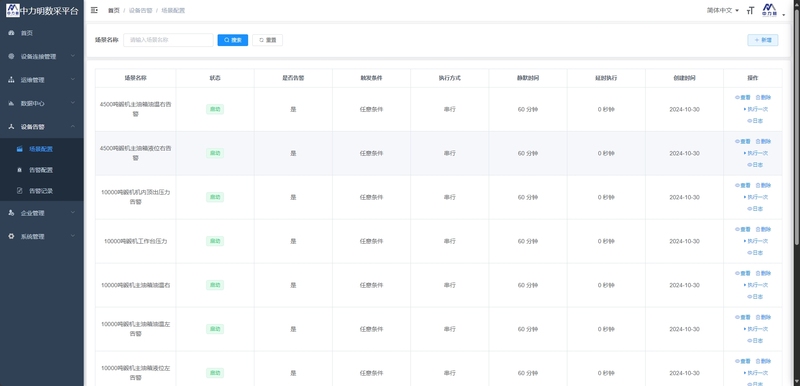Open the user avatar dropdown menu
The width and height of the screenshot is (800, 386).
point(772,11)
